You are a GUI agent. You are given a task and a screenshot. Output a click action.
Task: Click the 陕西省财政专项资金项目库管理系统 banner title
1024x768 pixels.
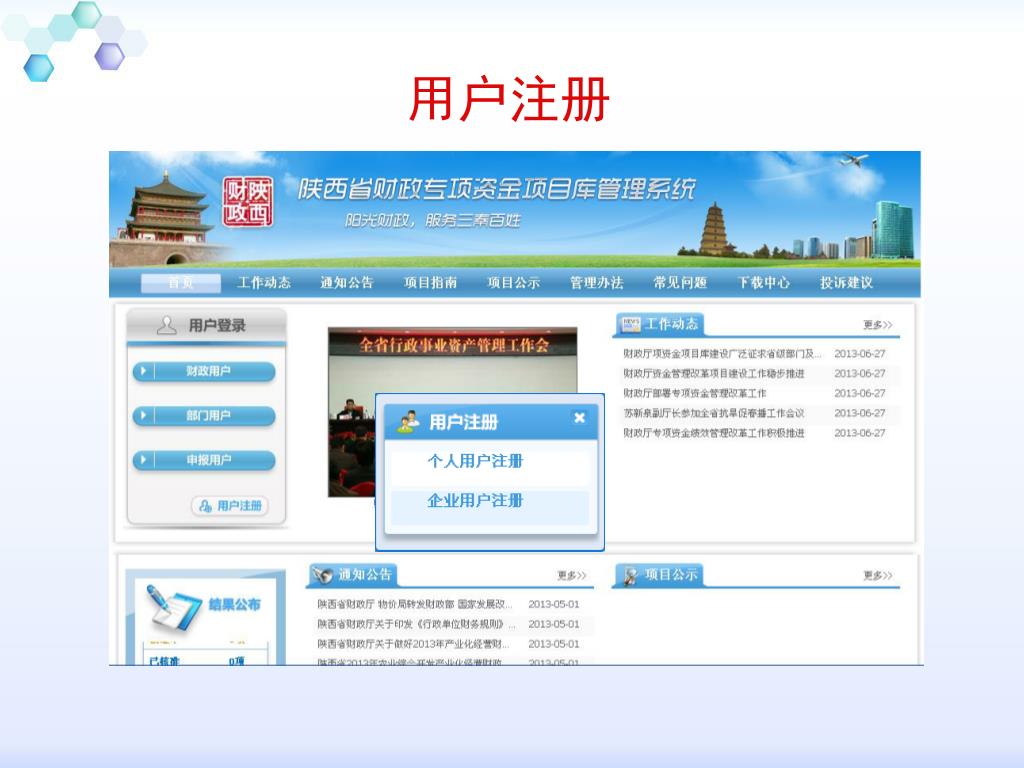[497, 189]
